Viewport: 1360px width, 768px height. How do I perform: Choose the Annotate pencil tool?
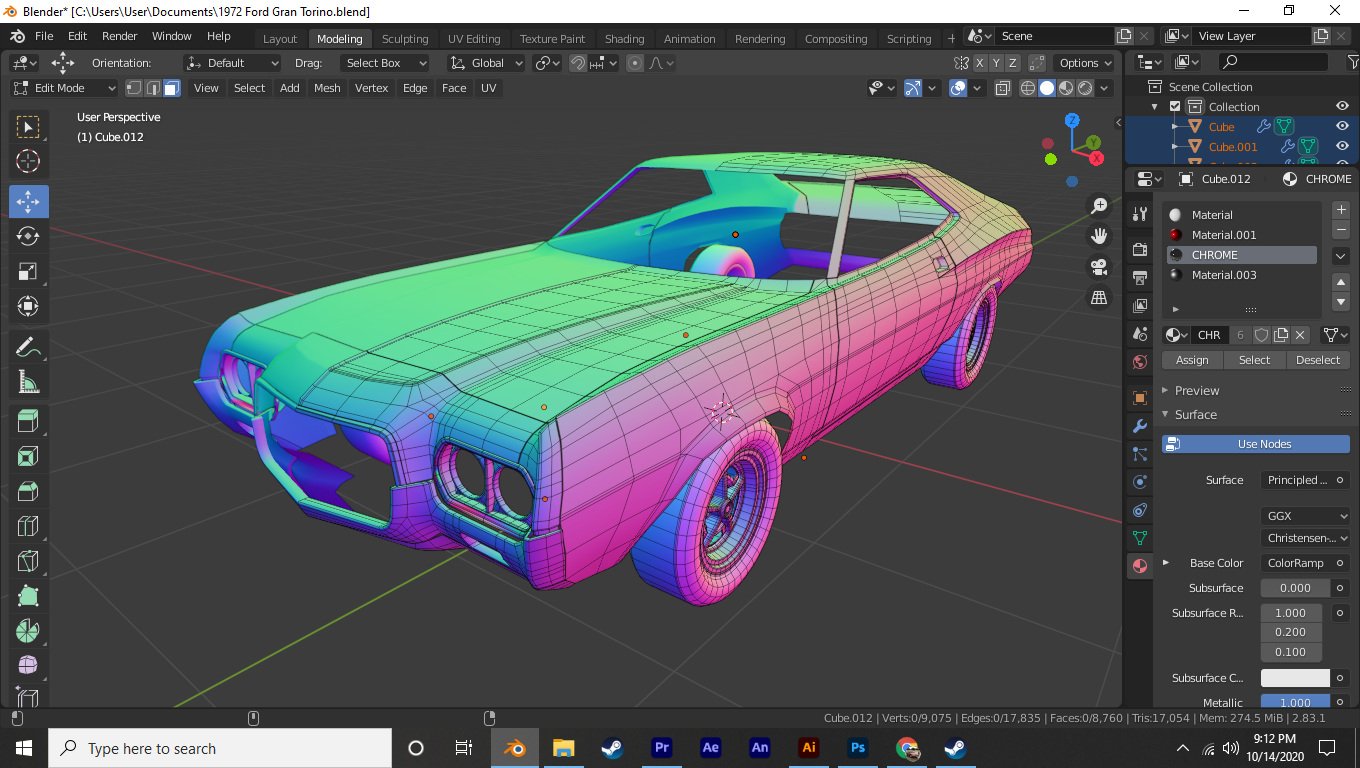tap(28, 347)
